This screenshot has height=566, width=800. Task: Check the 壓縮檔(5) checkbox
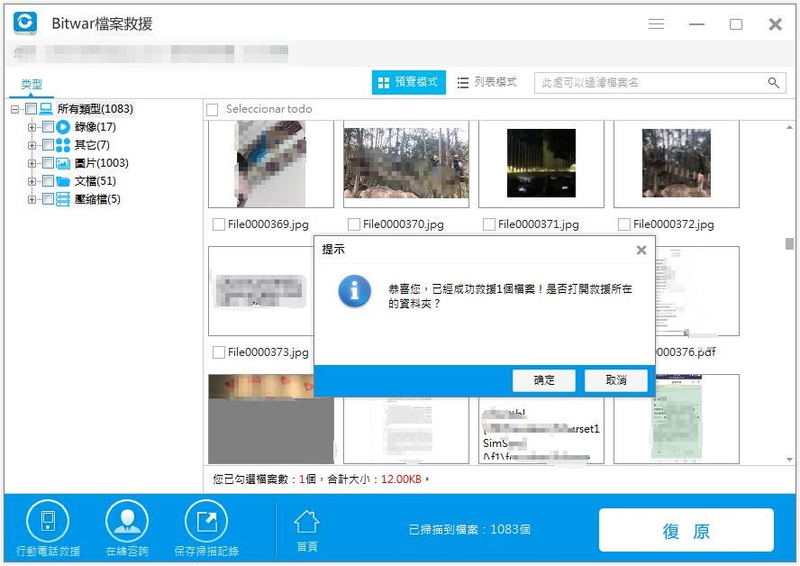click(48, 199)
